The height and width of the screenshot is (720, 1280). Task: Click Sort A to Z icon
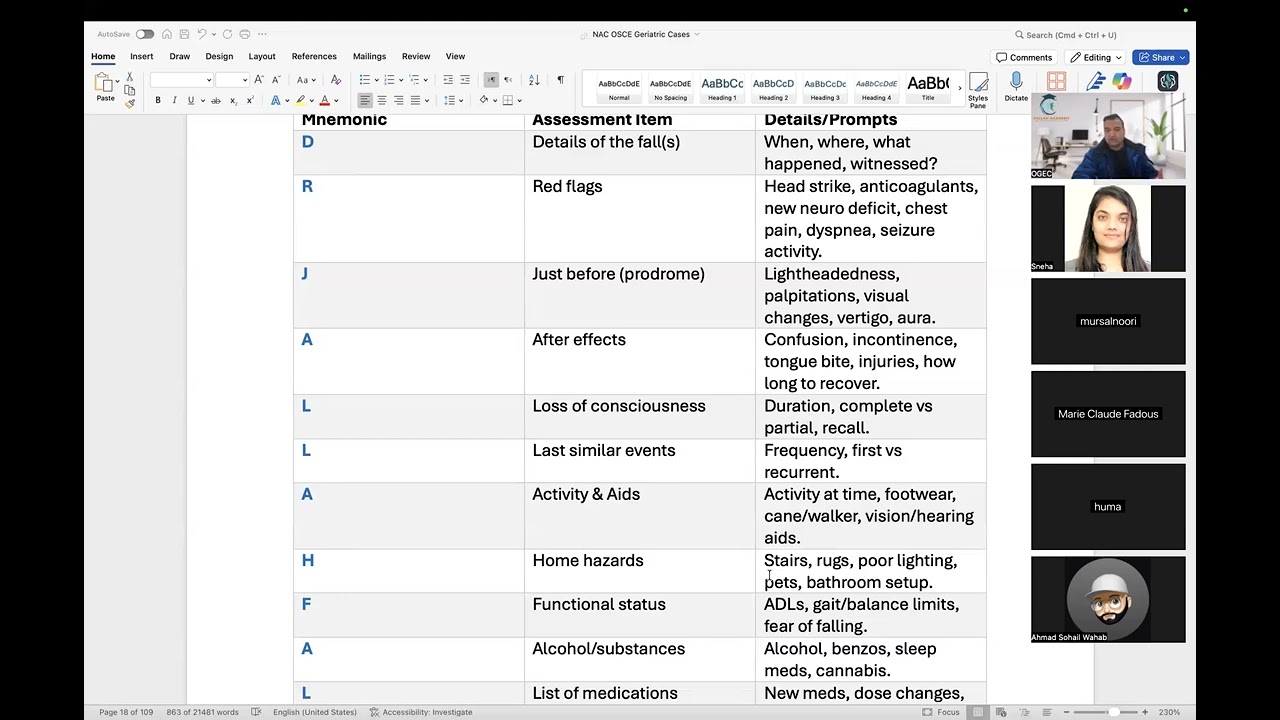[534, 79]
